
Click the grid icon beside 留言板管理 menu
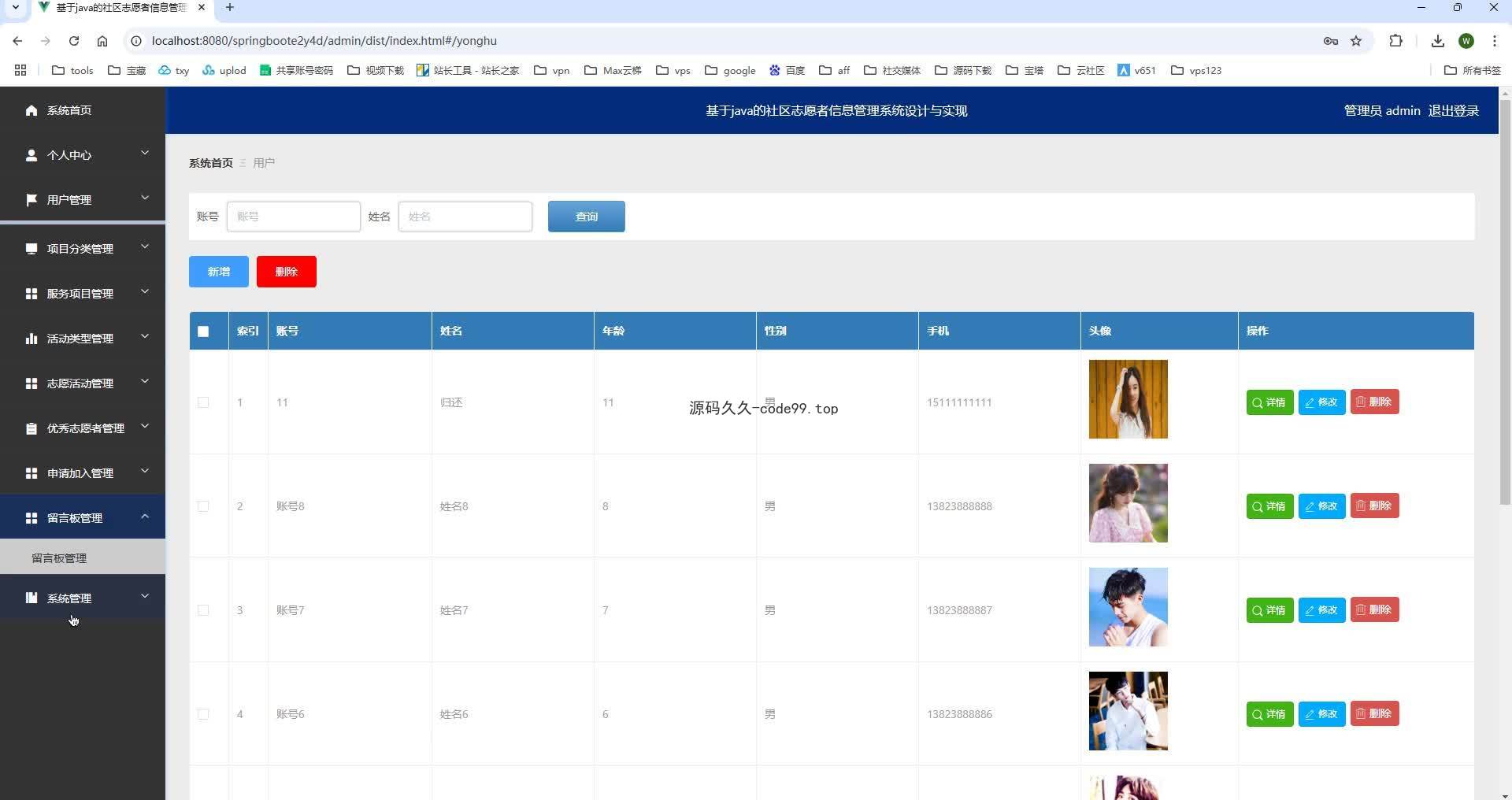point(31,518)
